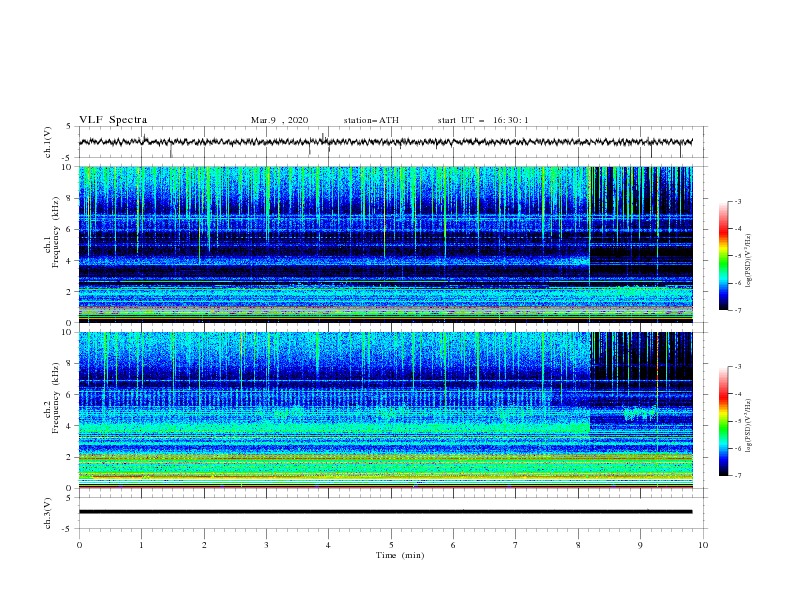792x612 pixels.
Task: Click the "Time (min)" x-axis label
Action: tap(400, 555)
